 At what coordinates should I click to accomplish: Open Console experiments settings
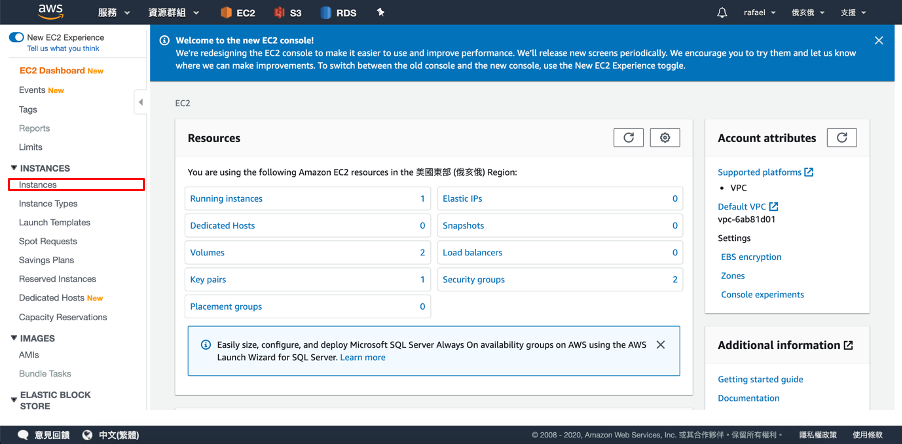point(762,294)
